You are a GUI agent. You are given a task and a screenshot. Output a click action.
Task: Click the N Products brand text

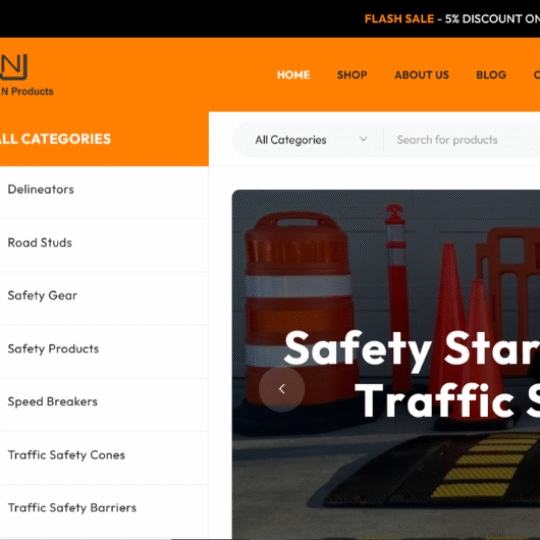[27, 91]
